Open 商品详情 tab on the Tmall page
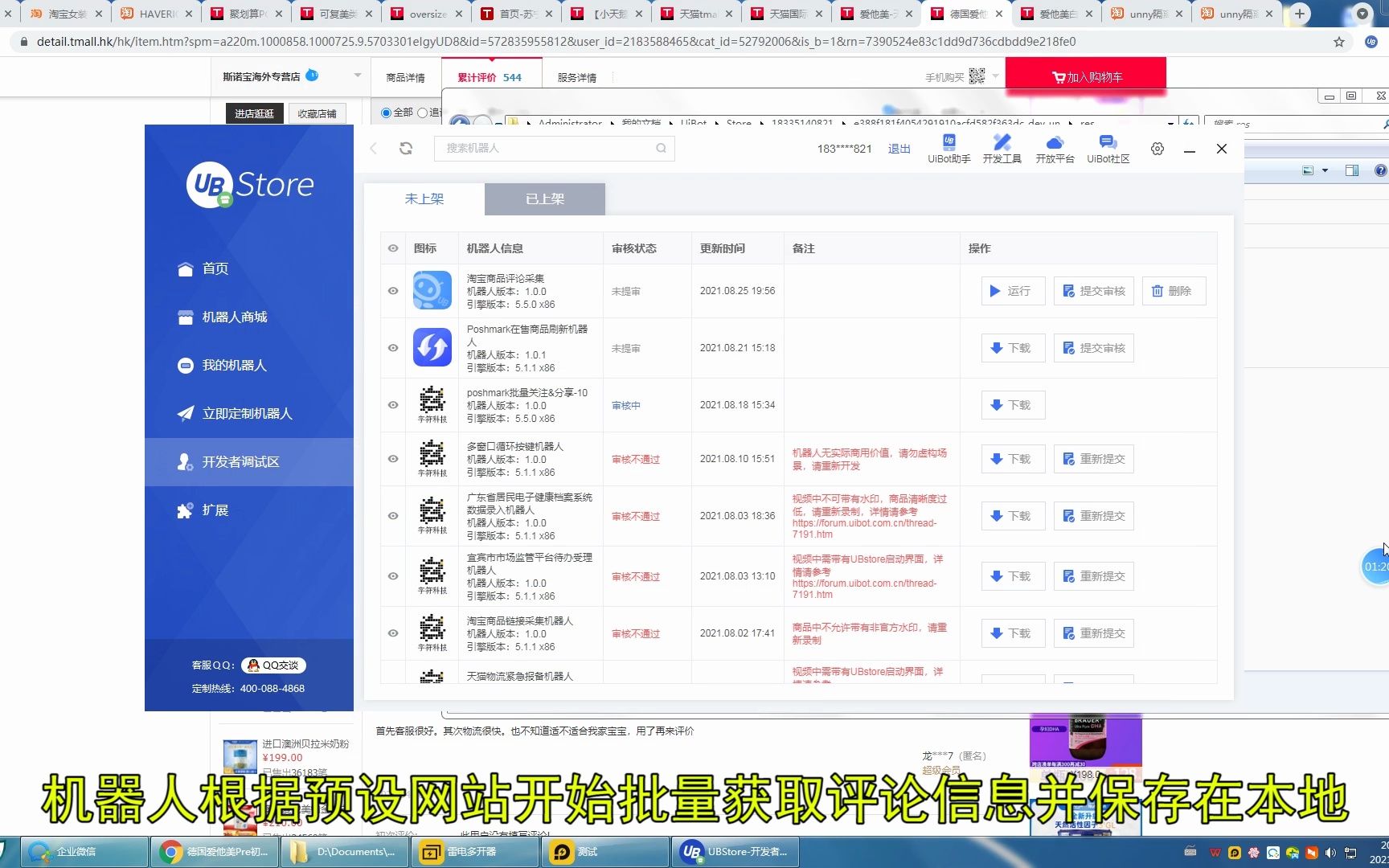This screenshot has width=1389, height=868. click(405, 78)
